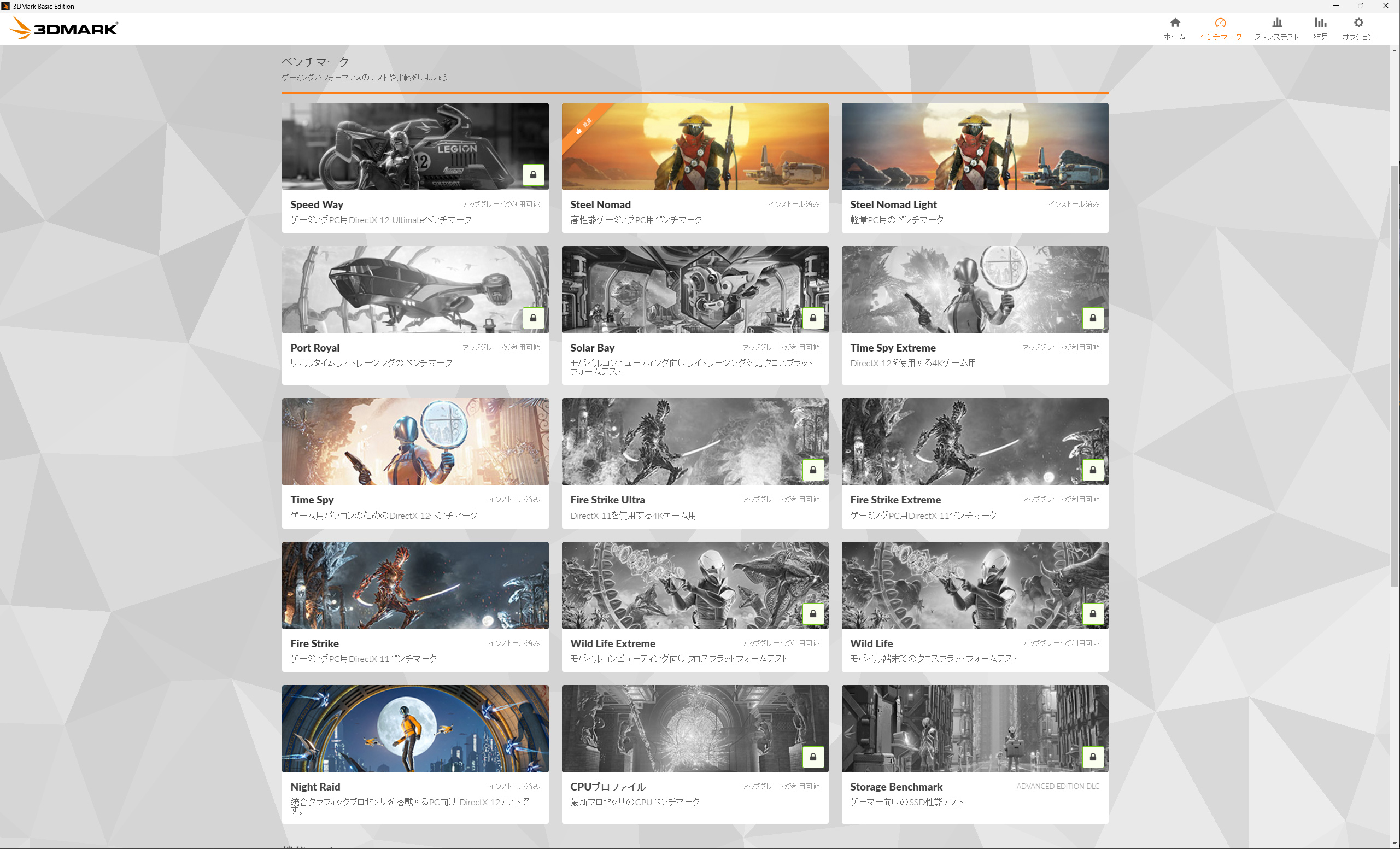Click the Home icon in the top navigation

[x=1174, y=23]
